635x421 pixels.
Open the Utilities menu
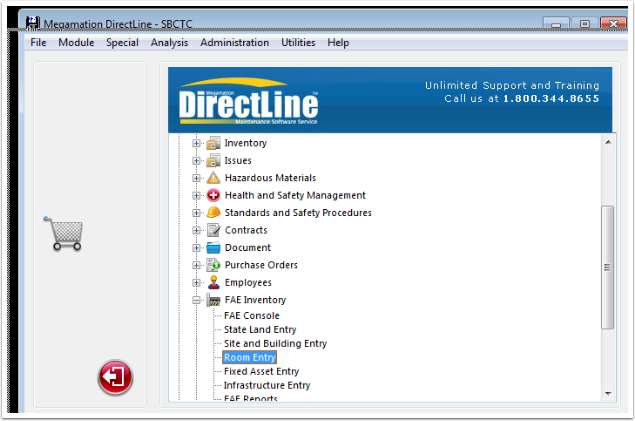298,43
